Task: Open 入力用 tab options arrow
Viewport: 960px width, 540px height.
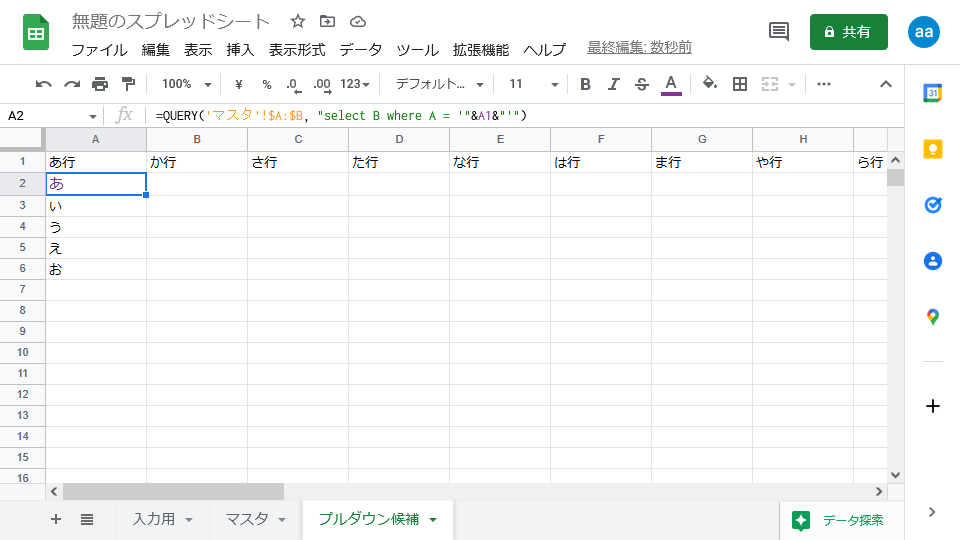Action: tap(189, 520)
